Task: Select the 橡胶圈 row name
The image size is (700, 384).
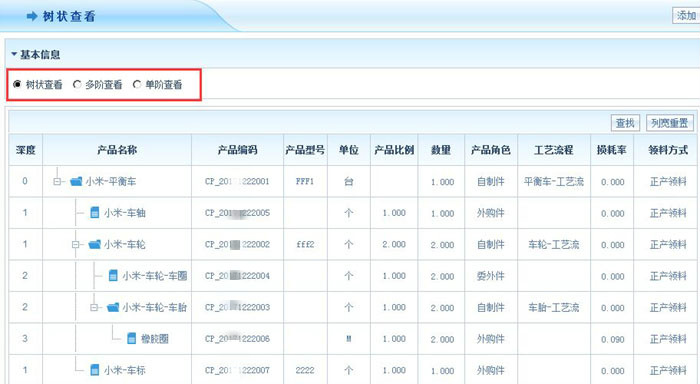Action: coord(155,338)
